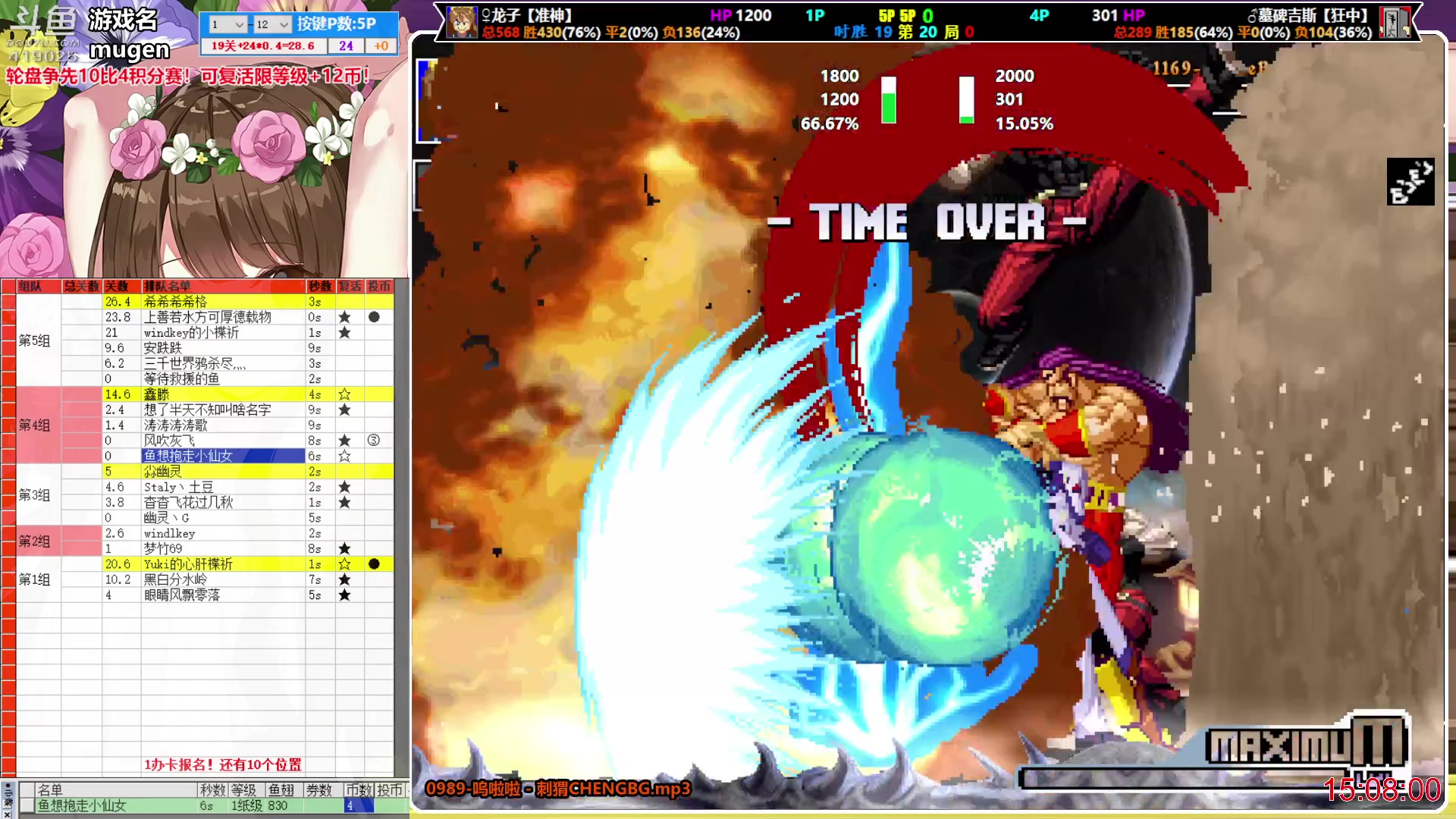The width and height of the screenshot is (1456, 819).
Task: Click the outline star for 鱼想抱走小仙女
Action: [x=344, y=457]
